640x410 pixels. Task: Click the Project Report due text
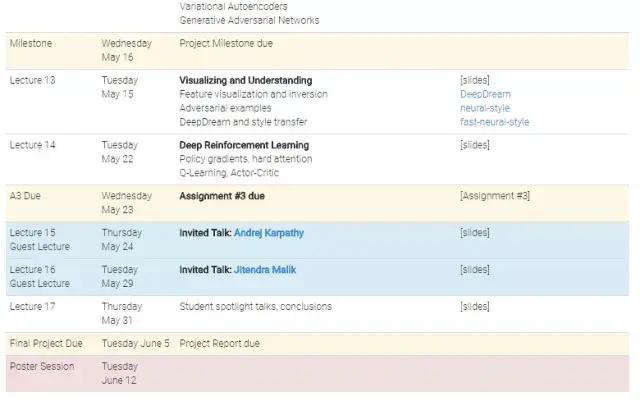click(x=219, y=343)
